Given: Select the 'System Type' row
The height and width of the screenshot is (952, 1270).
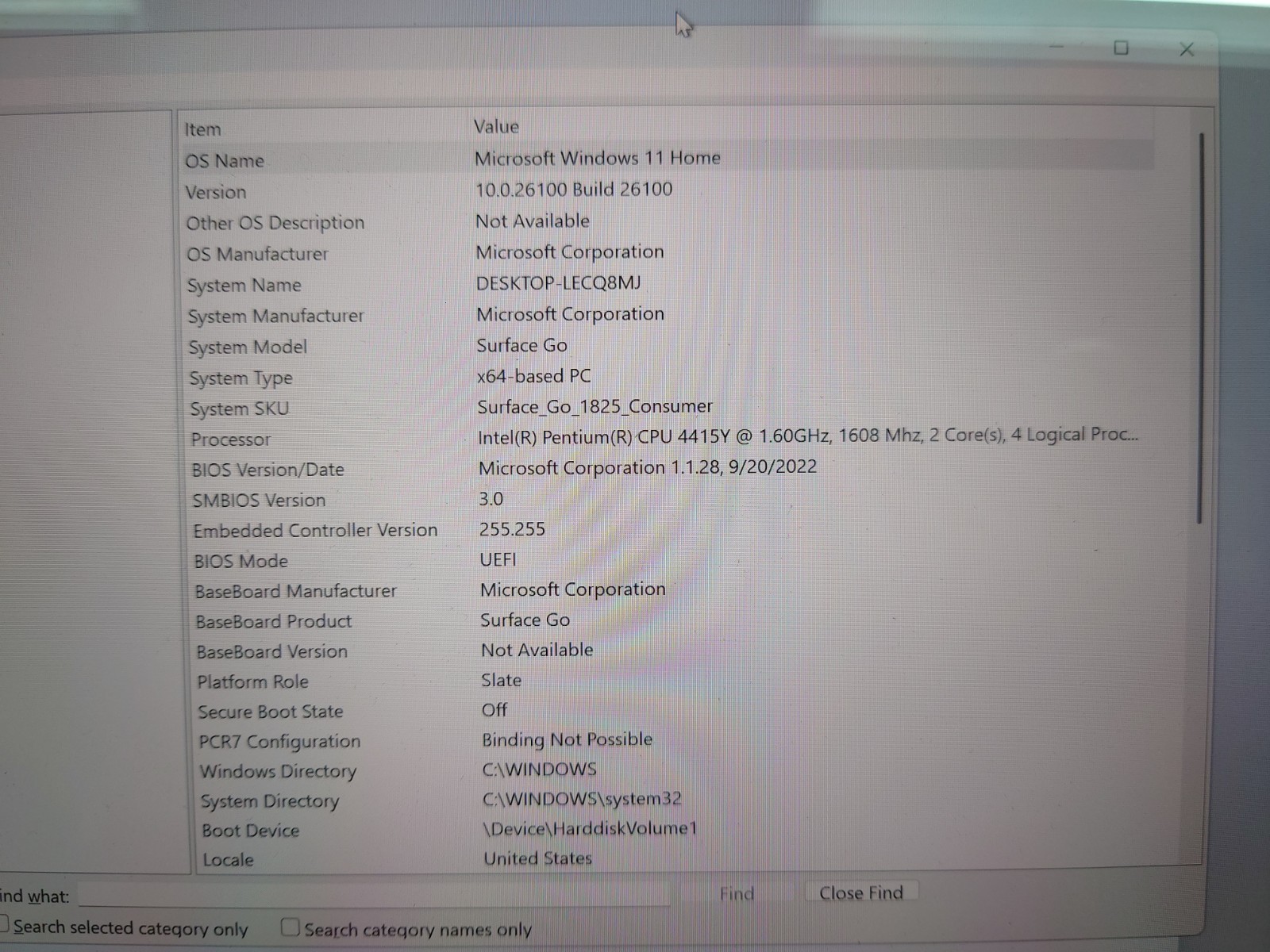Looking at the screenshot, I should 668,377.
